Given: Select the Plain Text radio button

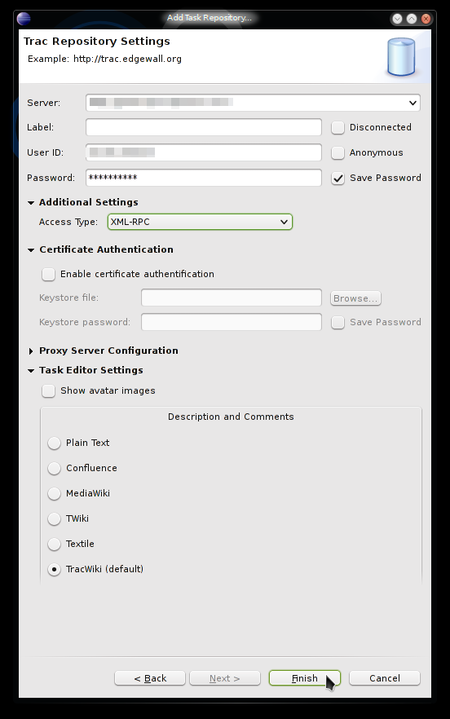Looking at the screenshot, I should pyautogui.click(x=54, y=443).
